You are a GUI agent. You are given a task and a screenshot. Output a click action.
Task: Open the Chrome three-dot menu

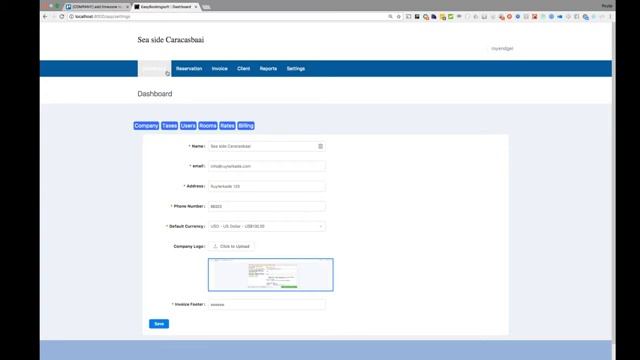tap(610, 17)
